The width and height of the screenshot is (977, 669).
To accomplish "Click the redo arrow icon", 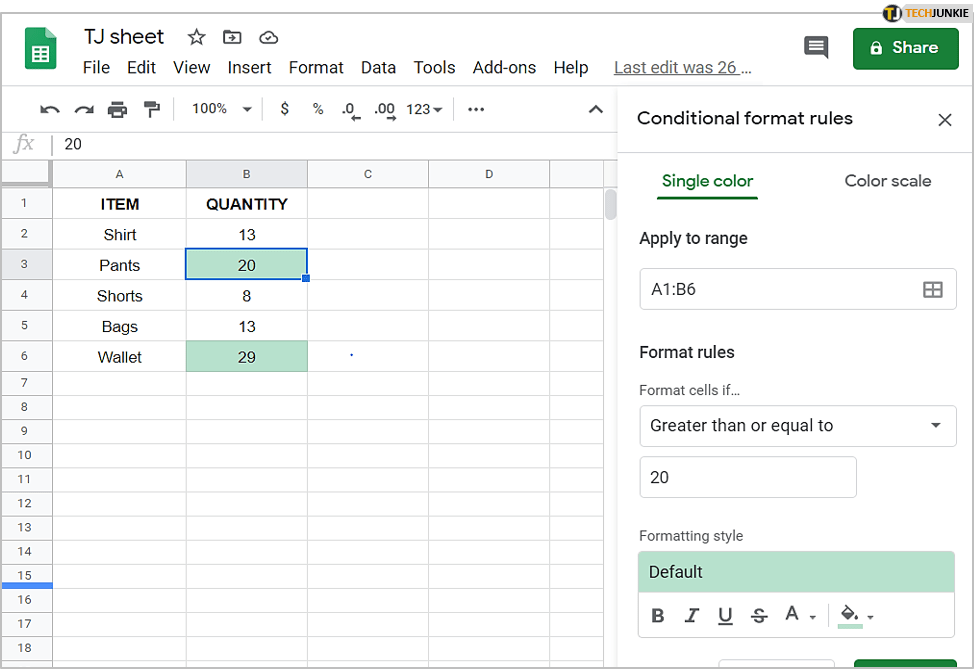I will click(x=84, y=109).
